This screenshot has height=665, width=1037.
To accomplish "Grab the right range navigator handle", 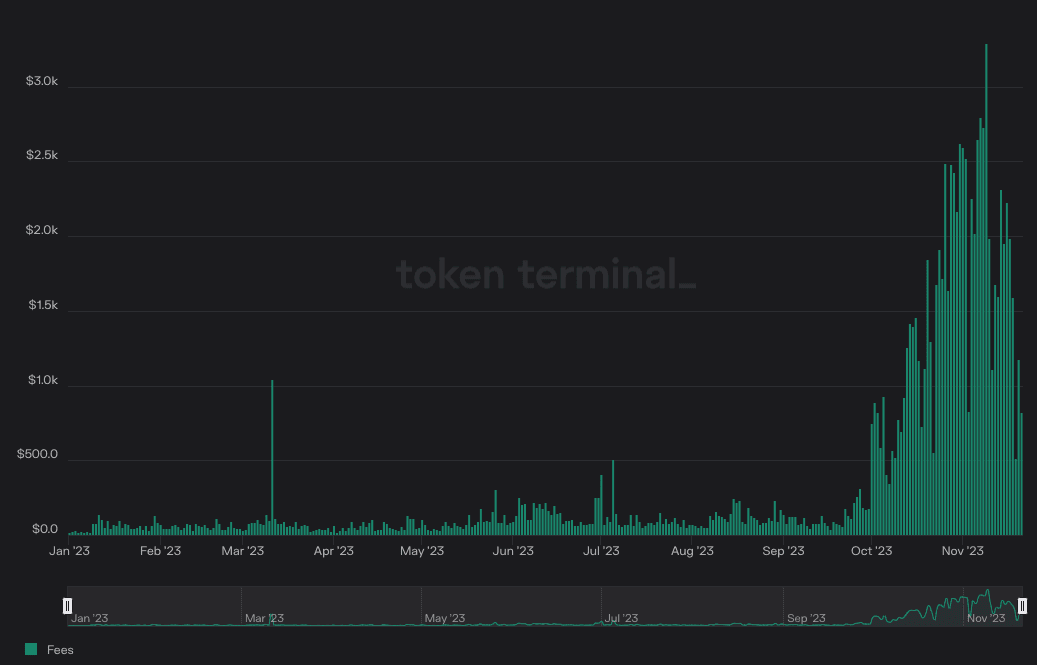I will point(1022,606).
